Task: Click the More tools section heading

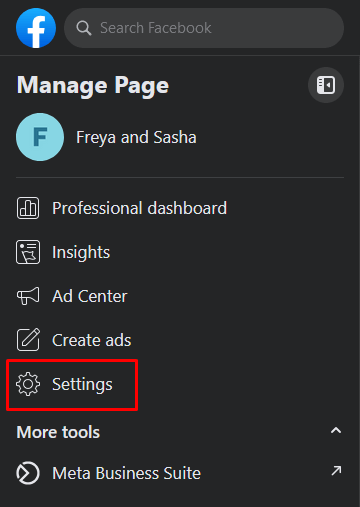Action: [x=58, y=432]
